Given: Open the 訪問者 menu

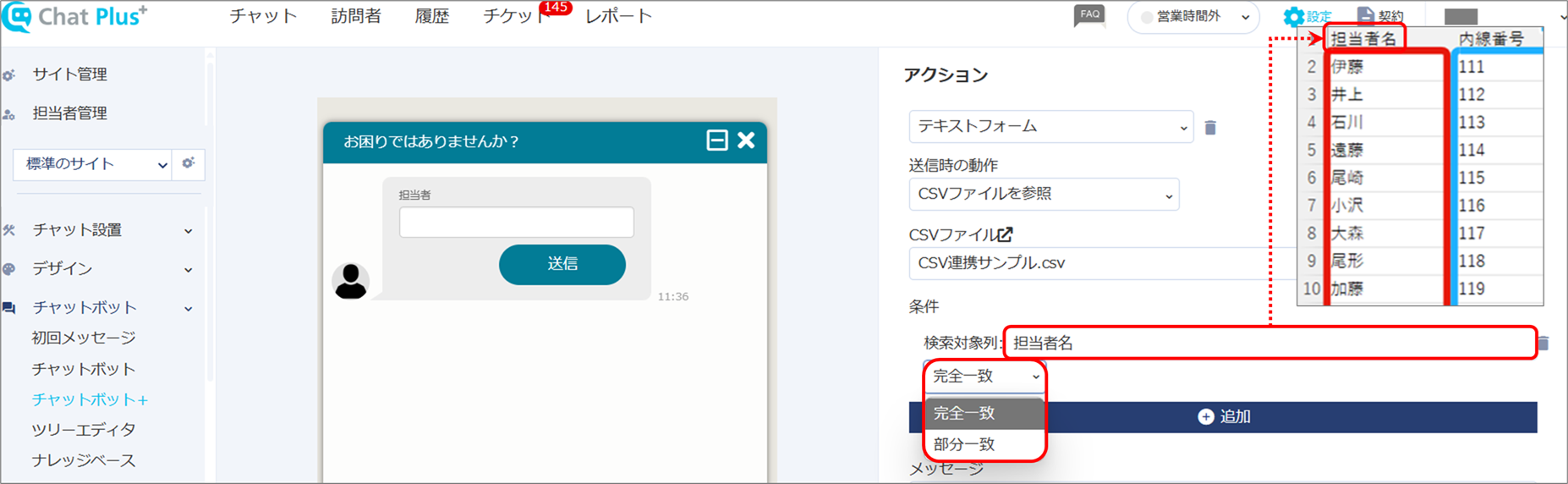Looking at the screenshot, I should point(356,16).
